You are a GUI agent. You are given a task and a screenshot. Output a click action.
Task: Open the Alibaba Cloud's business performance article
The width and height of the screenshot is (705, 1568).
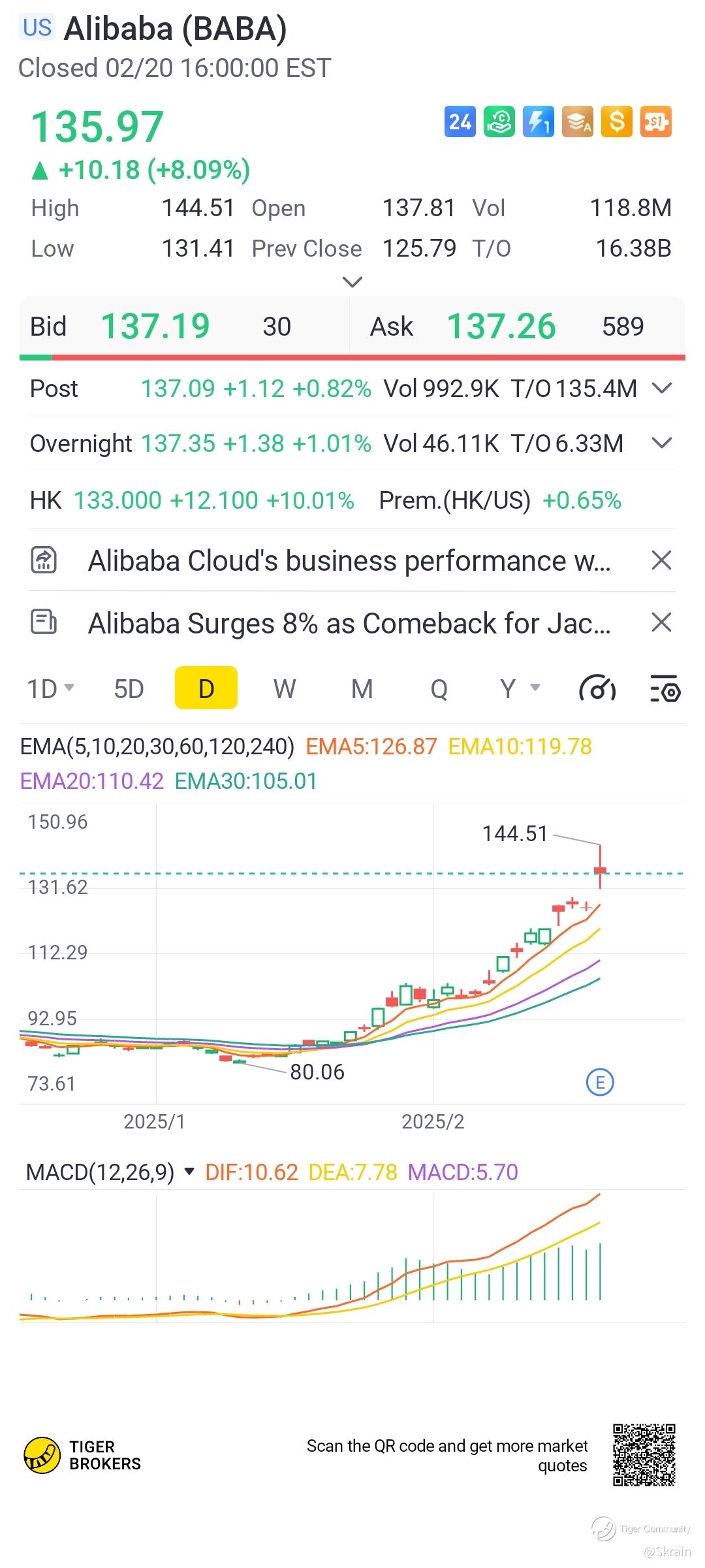coord(349,561)
